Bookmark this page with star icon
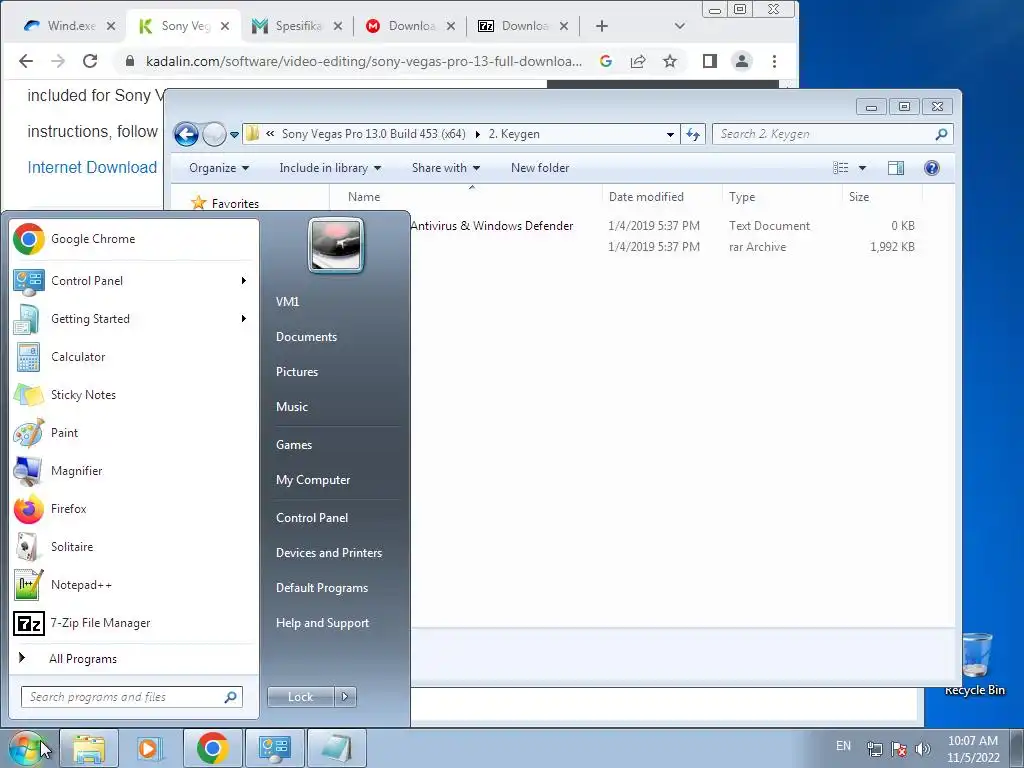Image resolution: width=1024 pixels, height=768 pixels. tap(670, 61)
